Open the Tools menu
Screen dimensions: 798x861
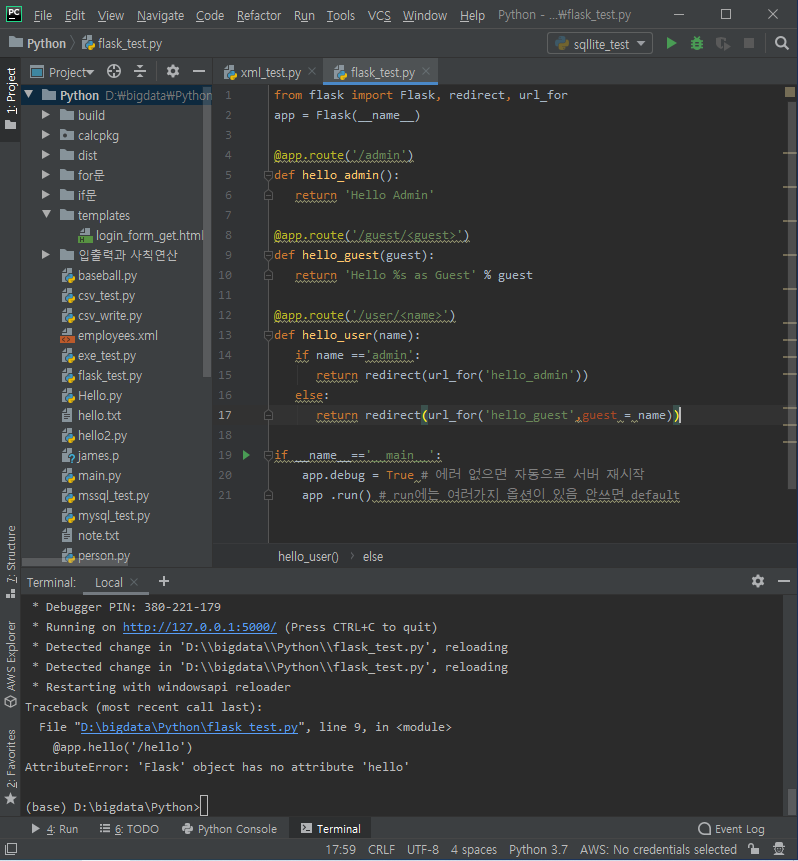341,15
